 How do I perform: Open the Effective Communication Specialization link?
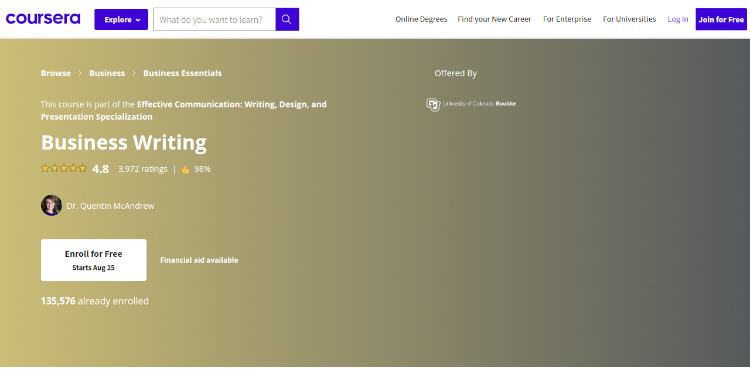[x=184, y=110]
